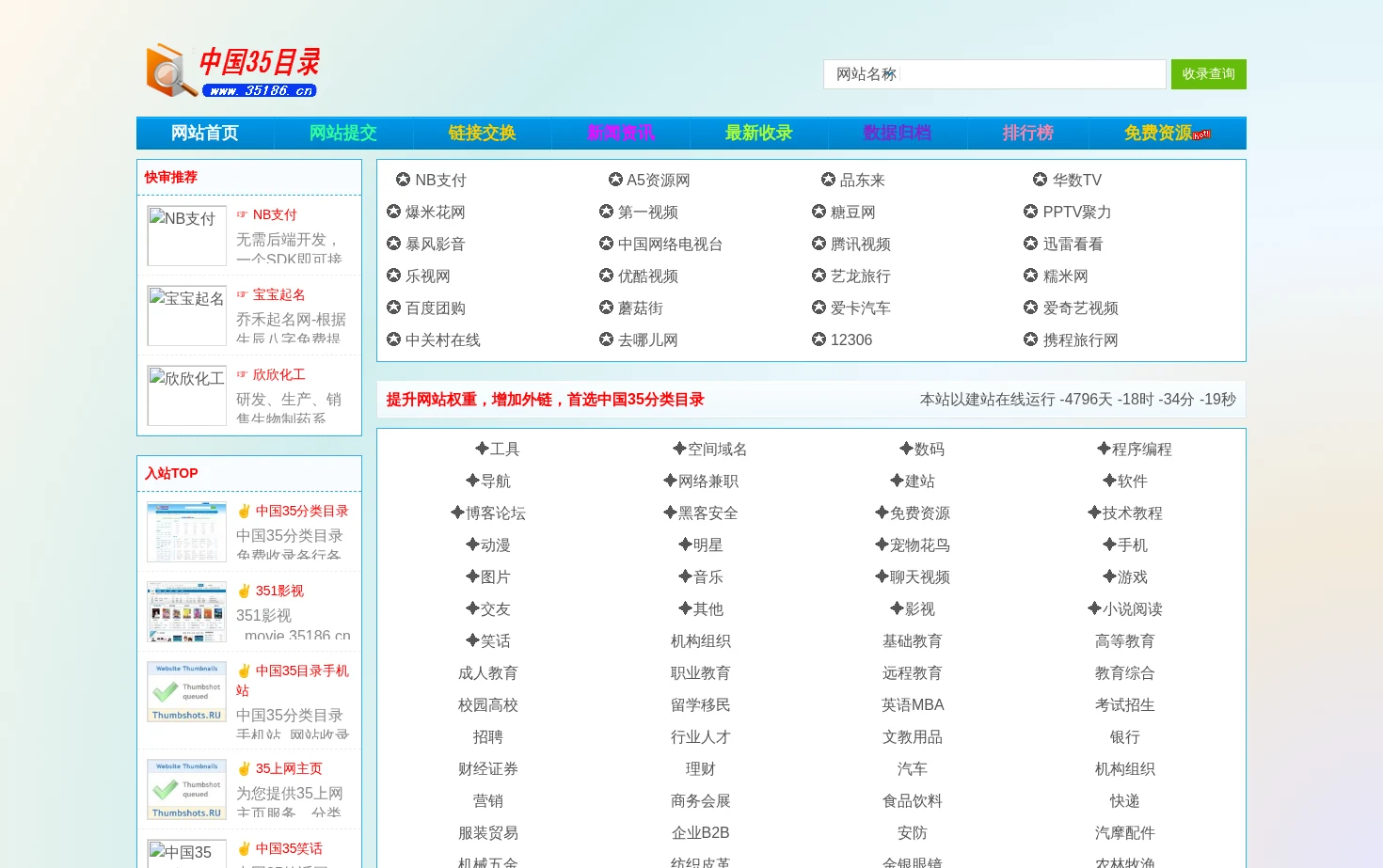Click the star icon beside 品东来

pos(828,179)
